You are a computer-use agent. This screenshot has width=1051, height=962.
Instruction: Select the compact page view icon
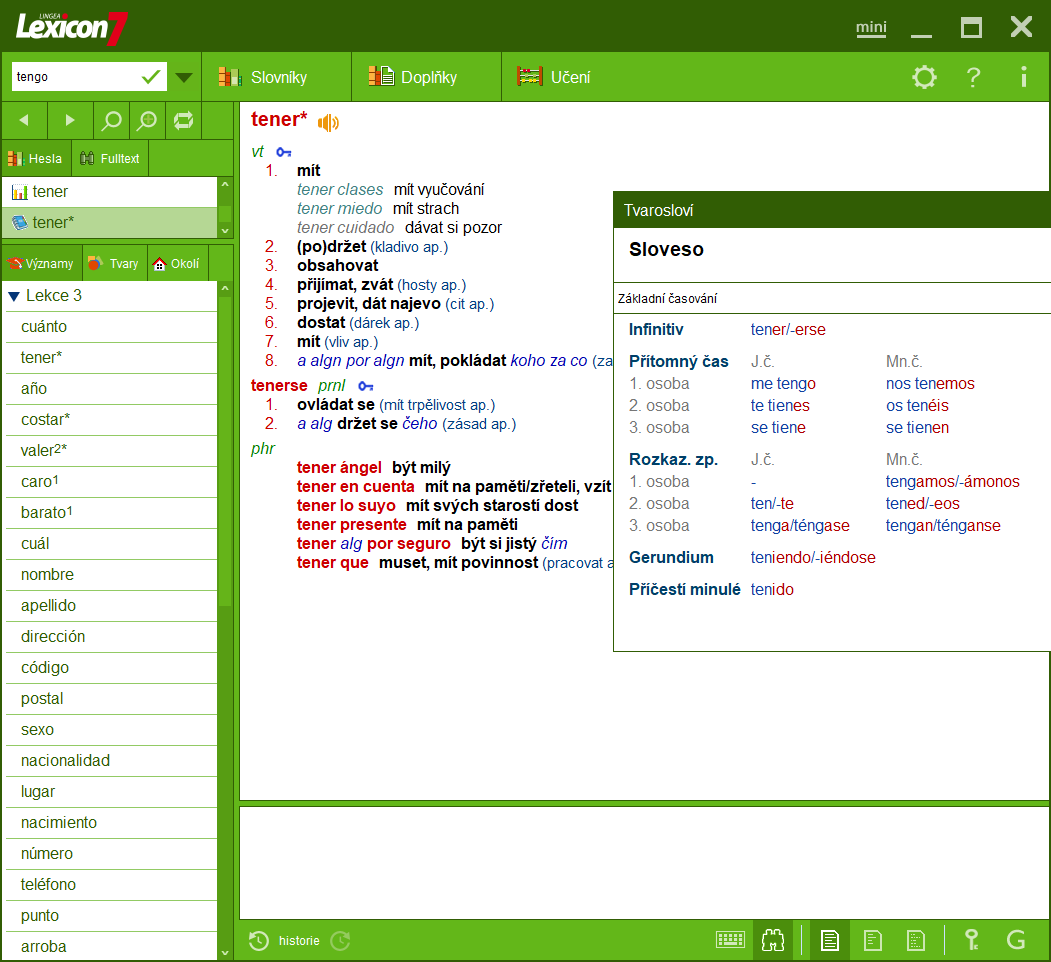[916, 940]
